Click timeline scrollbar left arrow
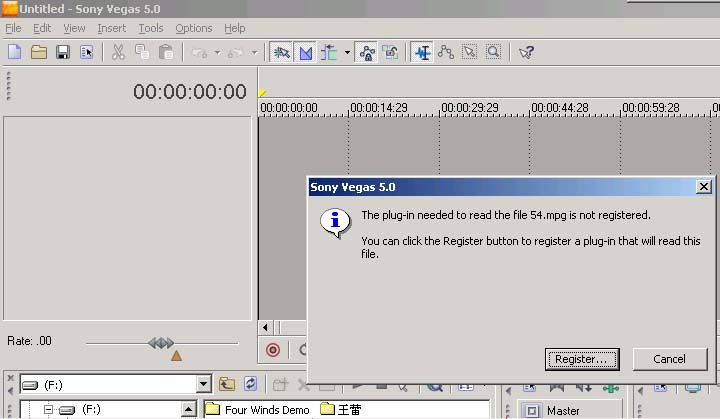The width and height of the screenshot is (720, 419). [x=265, y=328]
